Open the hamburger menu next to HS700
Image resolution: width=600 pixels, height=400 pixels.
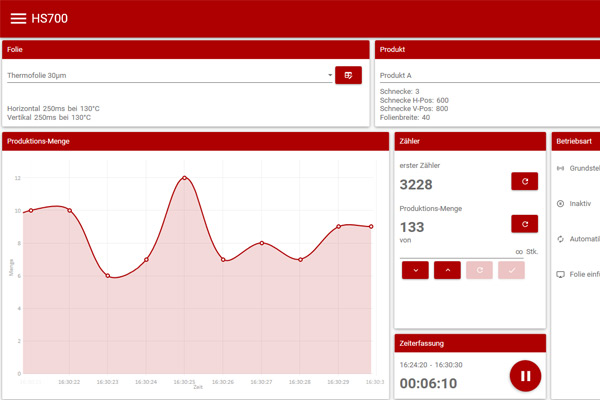tap(18, 18)
